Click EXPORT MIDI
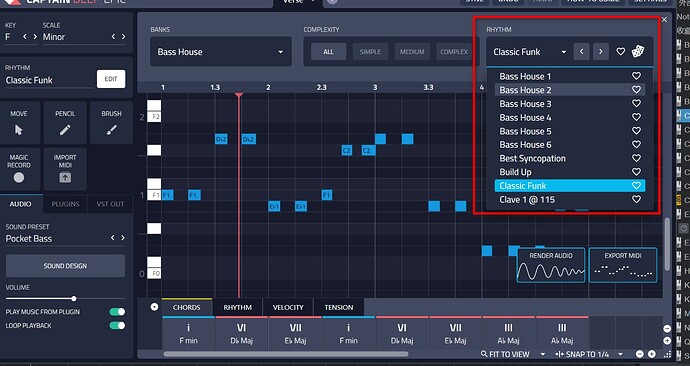This screenshot has width=690, height=366. pyautogui.click(x=623, y=265)
